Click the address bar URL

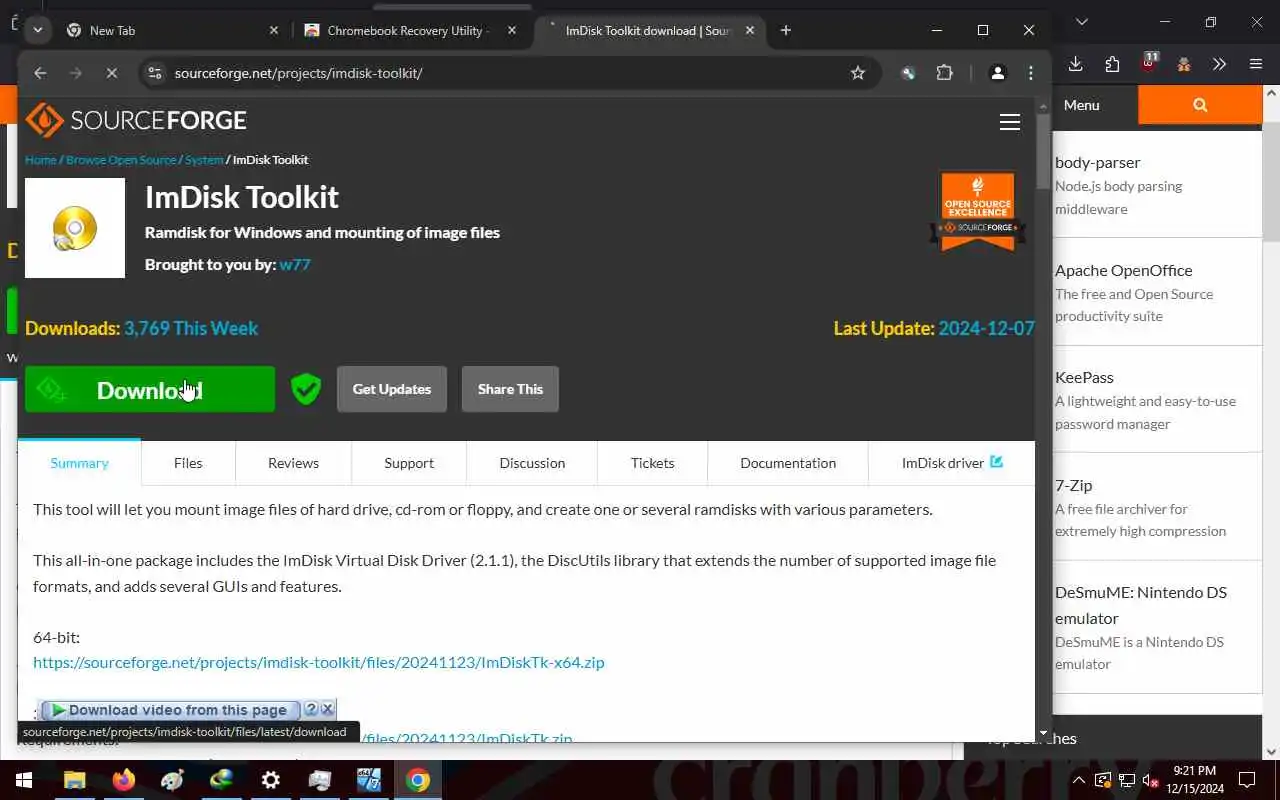coord(299,73)
